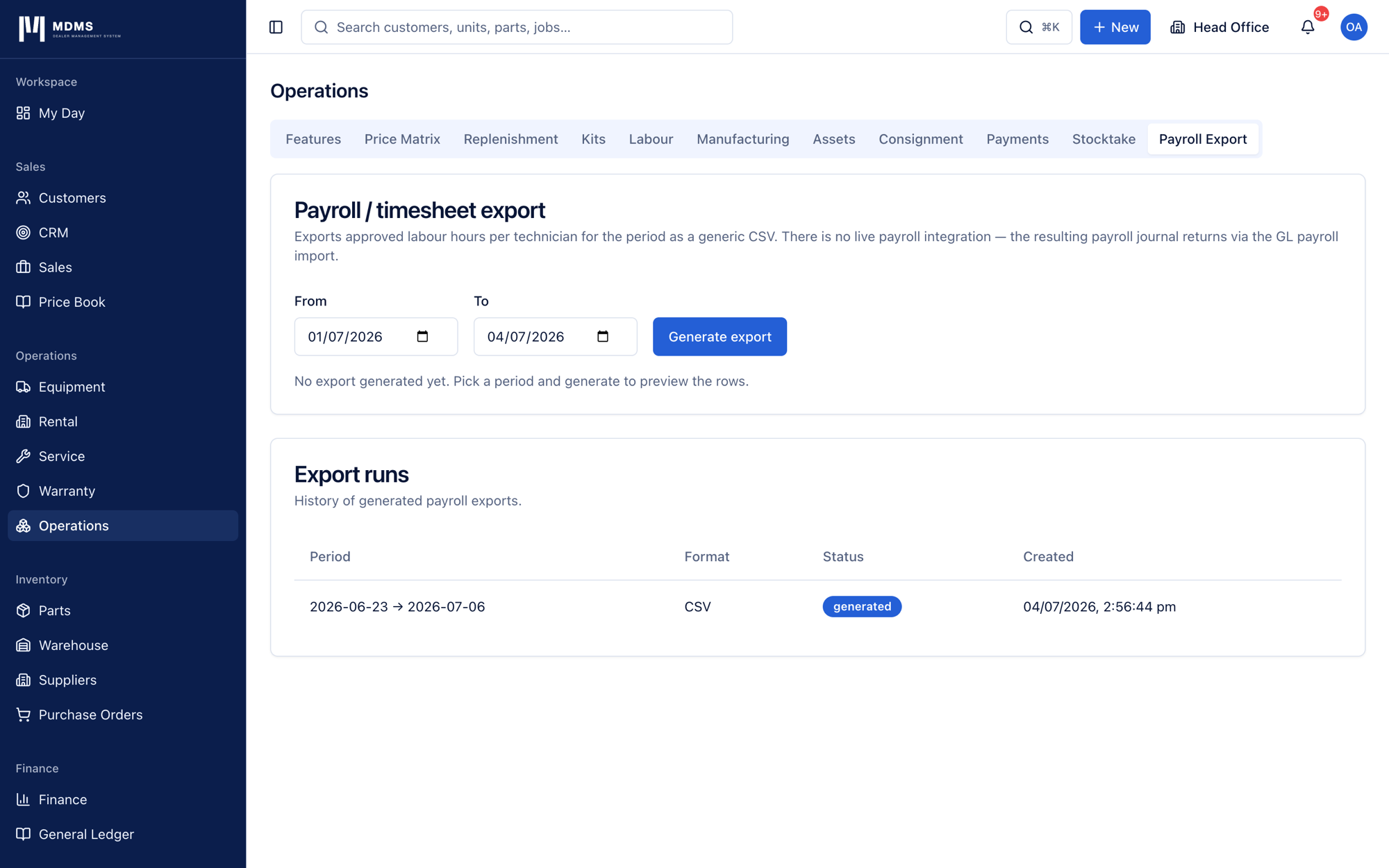1389x868 pixels.
Task: Click the MDMS logo
Action: click(69, 28)
